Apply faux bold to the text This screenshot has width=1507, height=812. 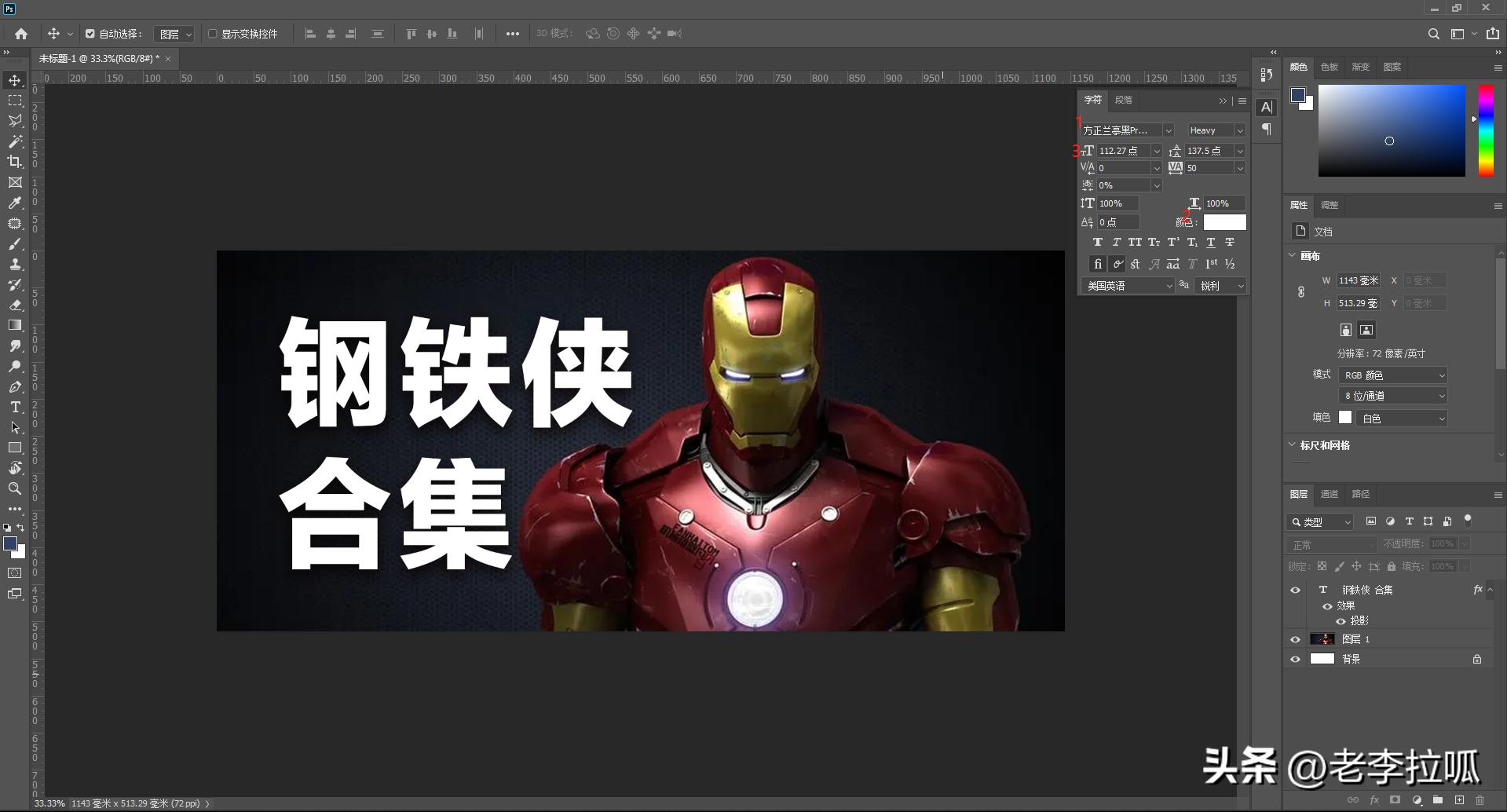[x=1098, y=242]
